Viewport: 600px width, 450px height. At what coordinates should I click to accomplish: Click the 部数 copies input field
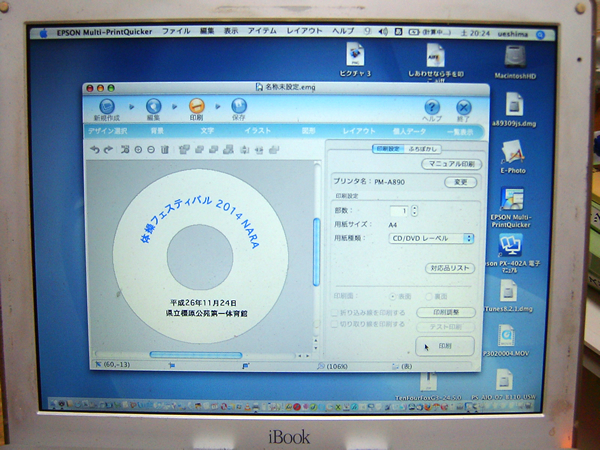coord(398,210)
